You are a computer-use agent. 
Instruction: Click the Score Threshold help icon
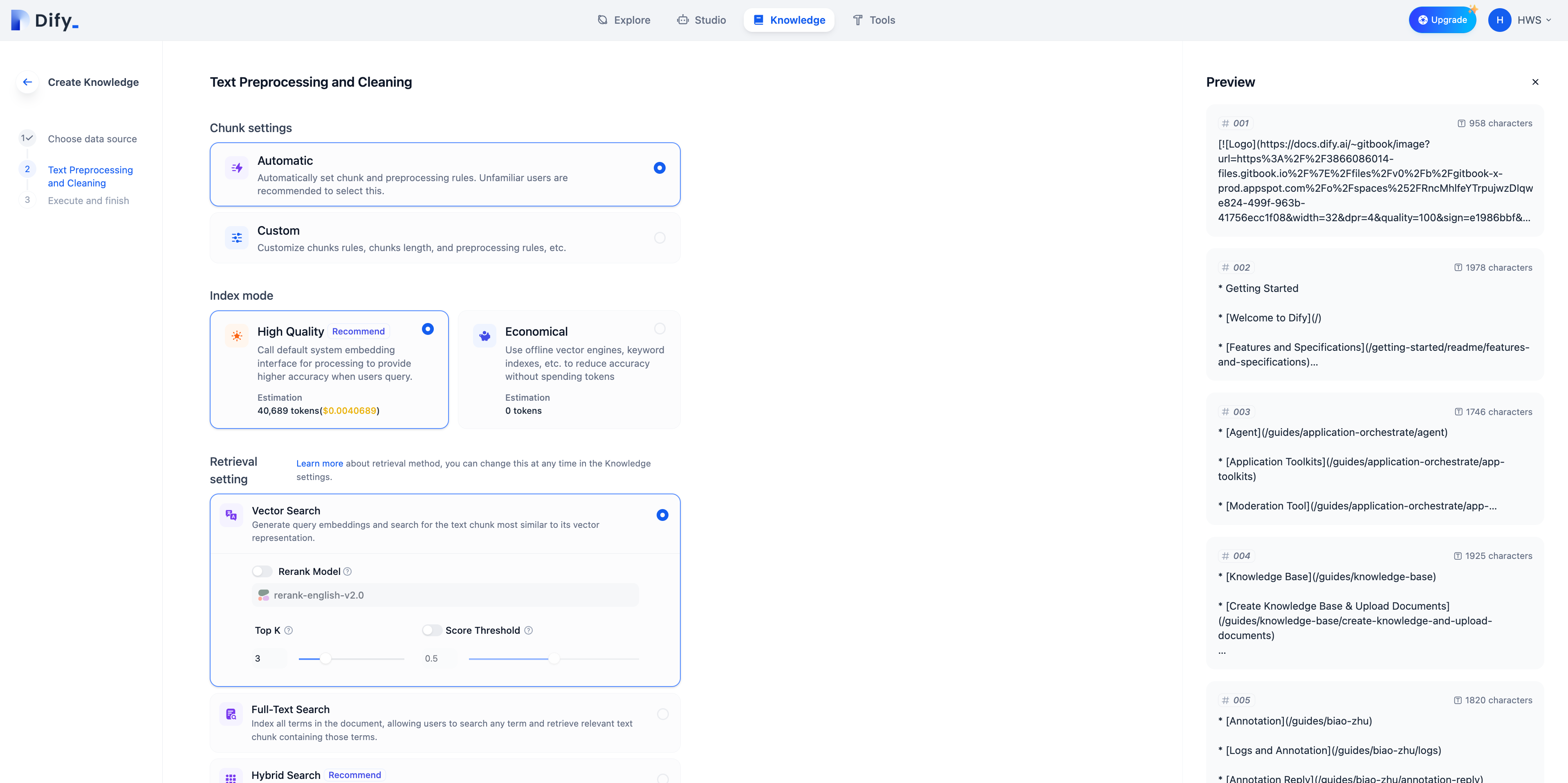pyautogui.click(x=528, y=630)
